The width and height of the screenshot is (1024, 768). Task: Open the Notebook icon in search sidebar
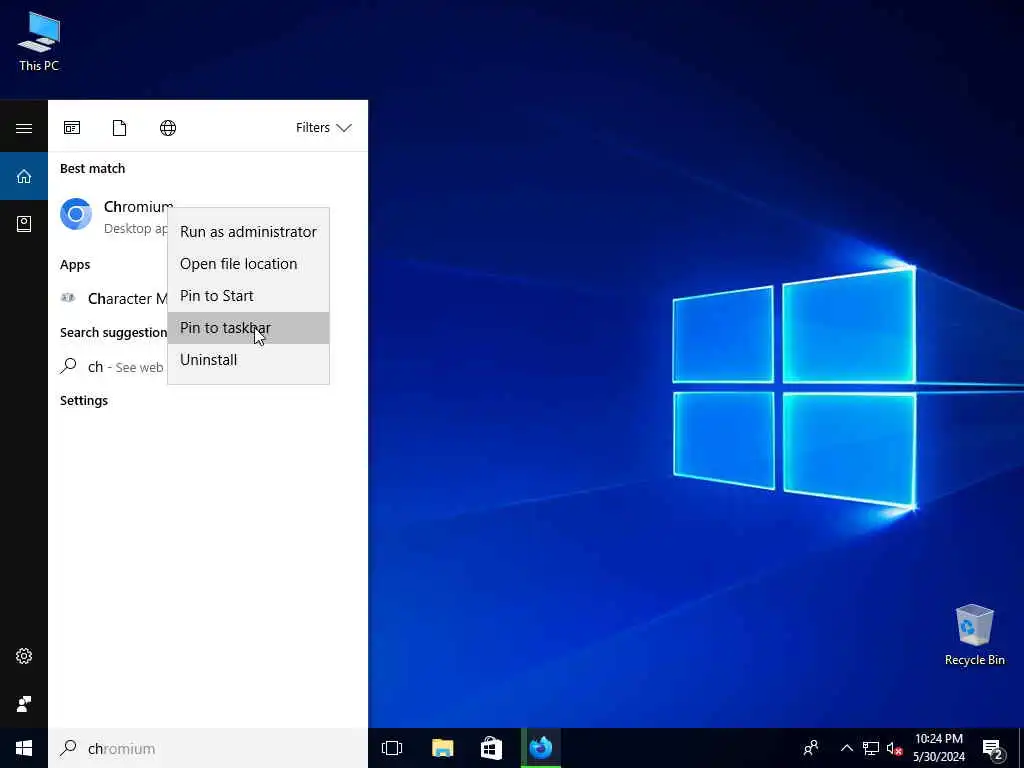[24, 224]
